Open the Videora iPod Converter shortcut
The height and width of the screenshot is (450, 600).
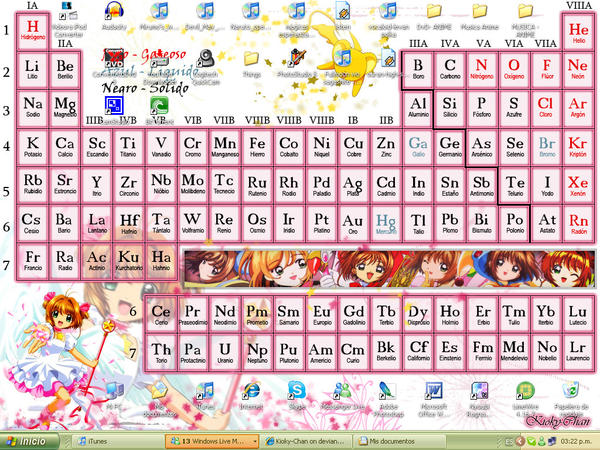[69, 11]
